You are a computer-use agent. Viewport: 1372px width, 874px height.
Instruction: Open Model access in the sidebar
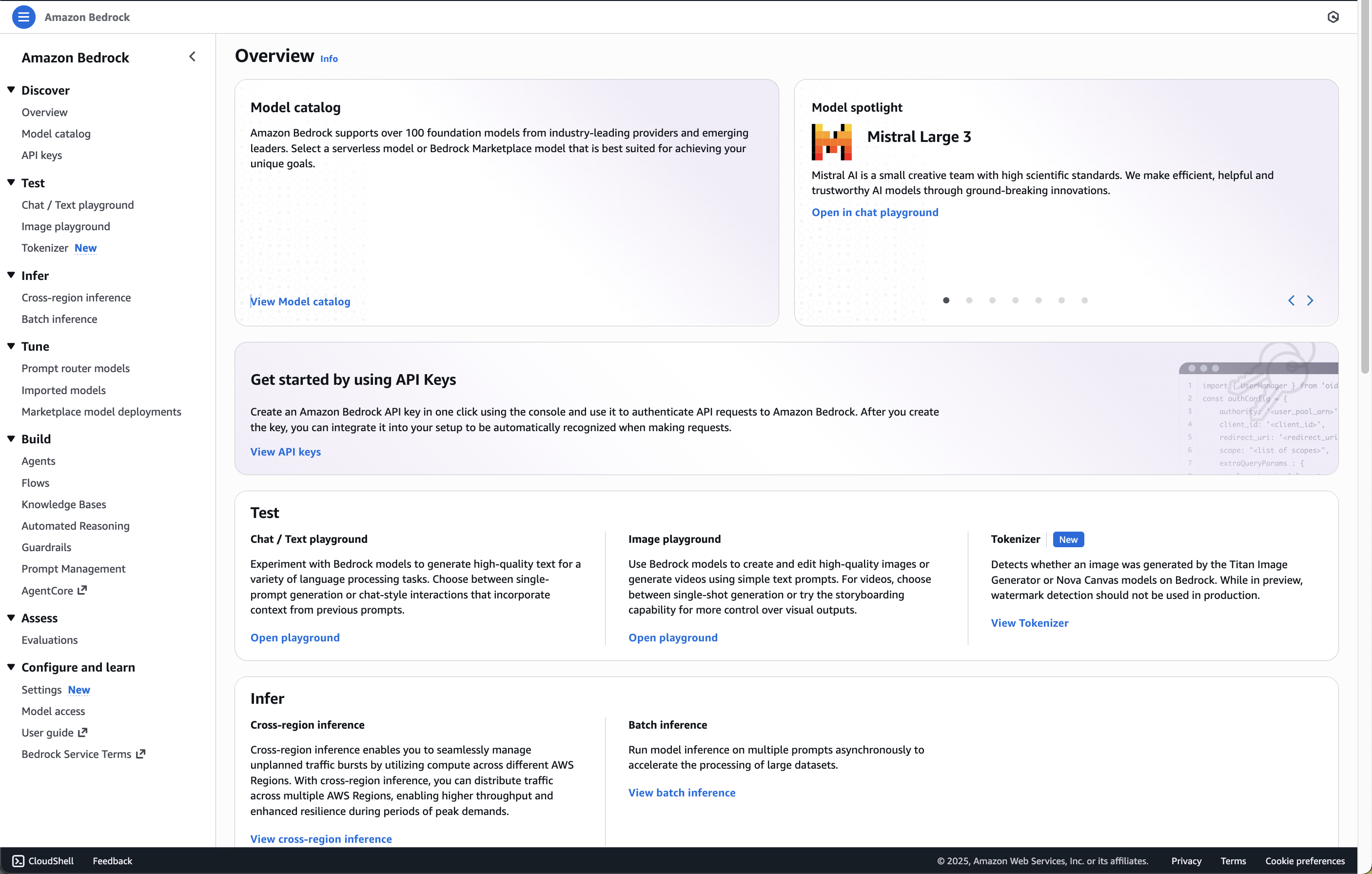53,711
